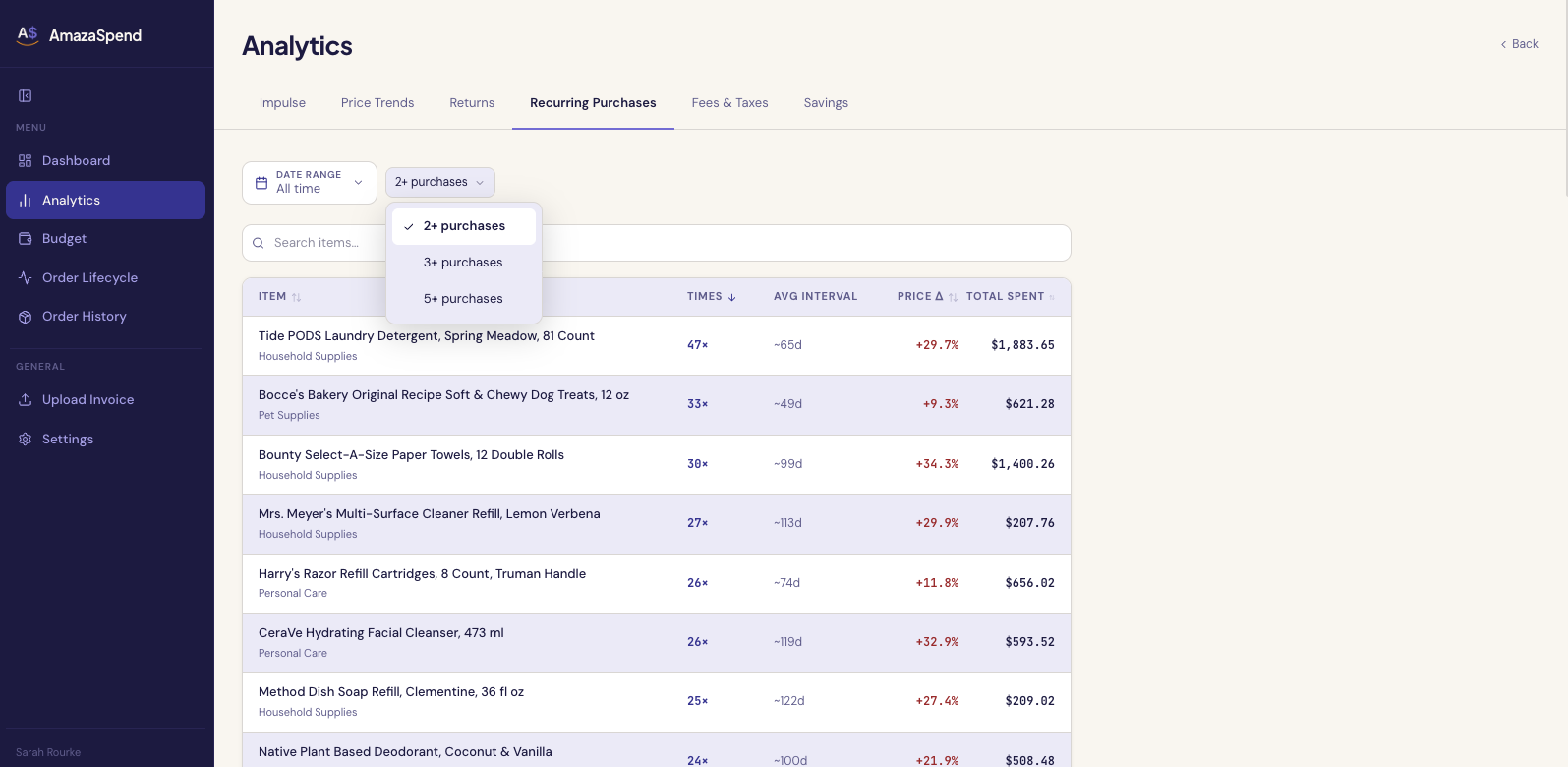Select the Method Dish Soap Refill row
The image size is (1568, 767).
tap(657, 702)
